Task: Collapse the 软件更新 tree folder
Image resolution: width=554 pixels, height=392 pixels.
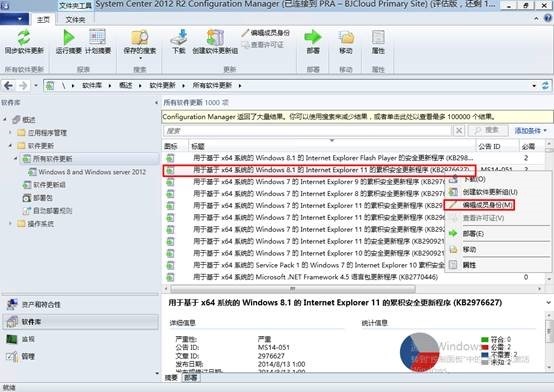Action: pyautogui.click(x=10, y=146)
